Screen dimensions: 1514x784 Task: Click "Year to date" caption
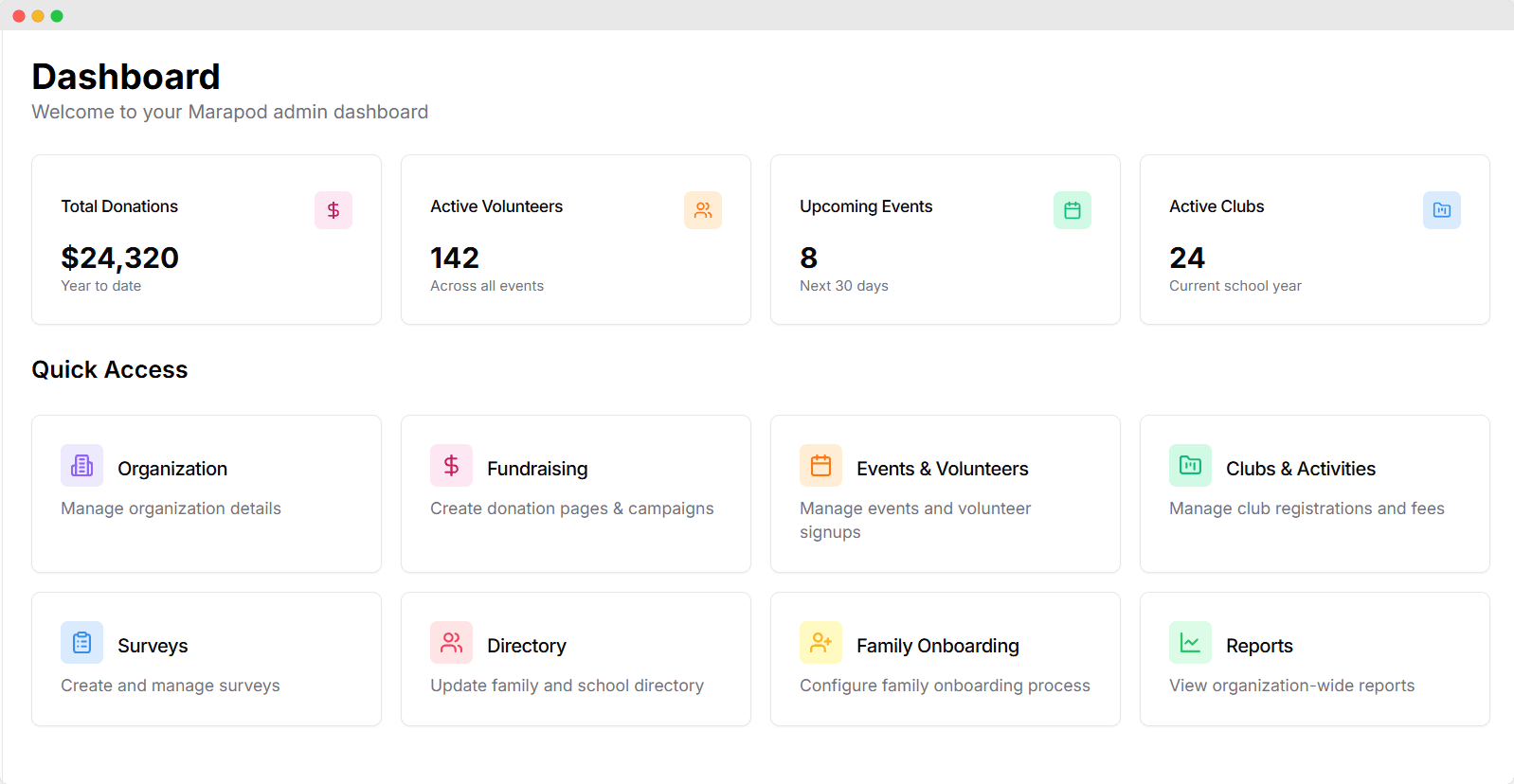pyautogui.click(x=101, y=286)
